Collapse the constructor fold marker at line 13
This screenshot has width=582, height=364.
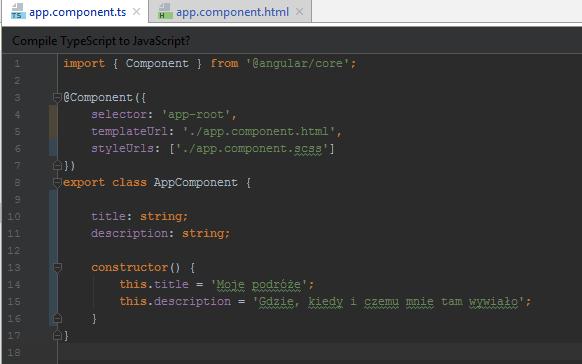[x=57, y=267]
